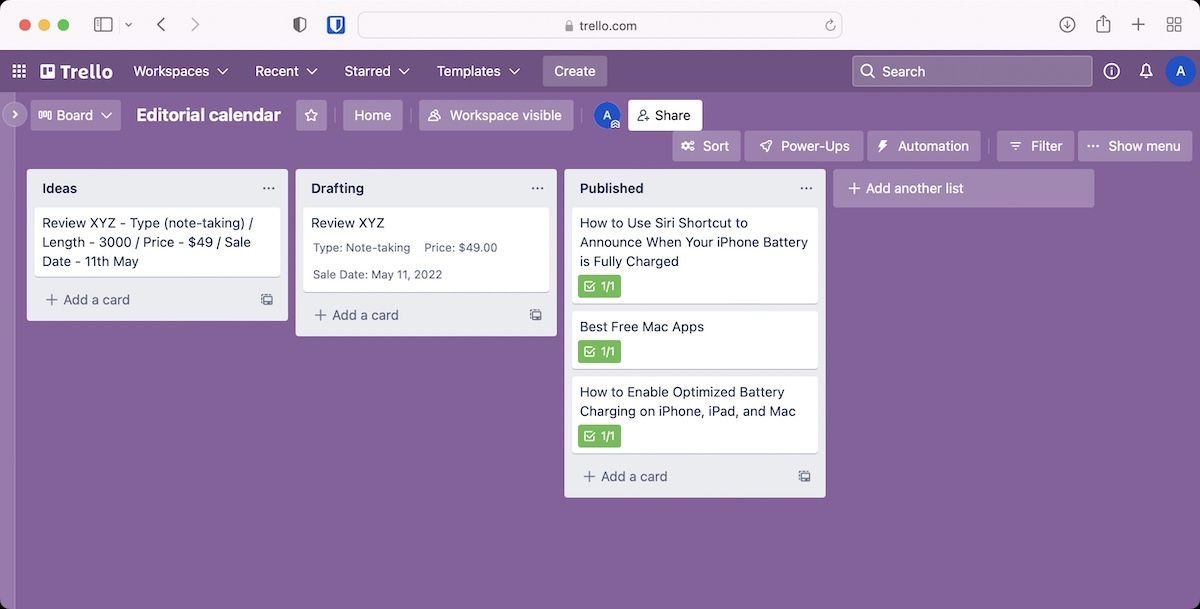
Task: Click Add another list
Action: point(963,188)
